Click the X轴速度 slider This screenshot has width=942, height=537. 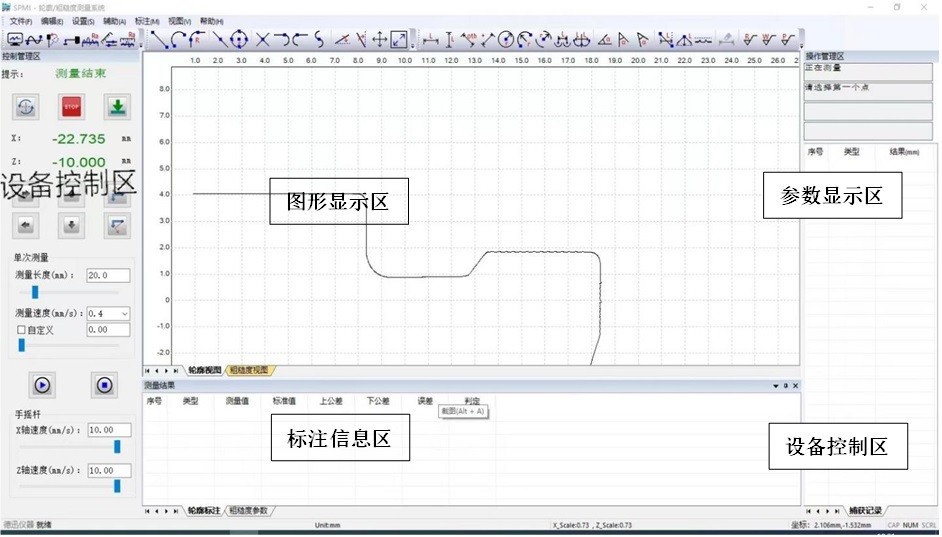(116, 446)
